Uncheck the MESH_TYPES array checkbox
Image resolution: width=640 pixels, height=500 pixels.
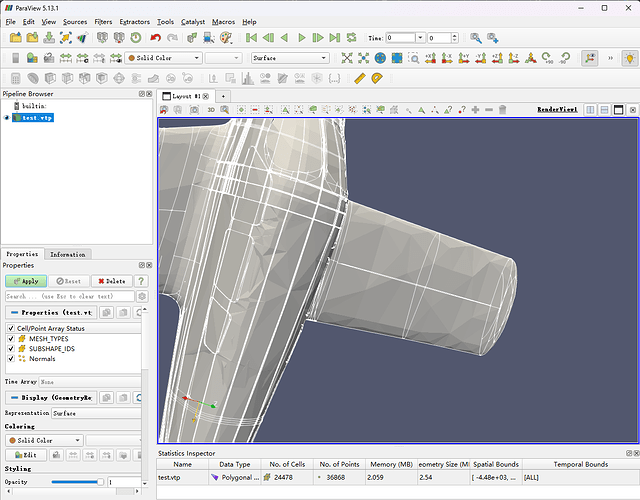pos(12,339)
